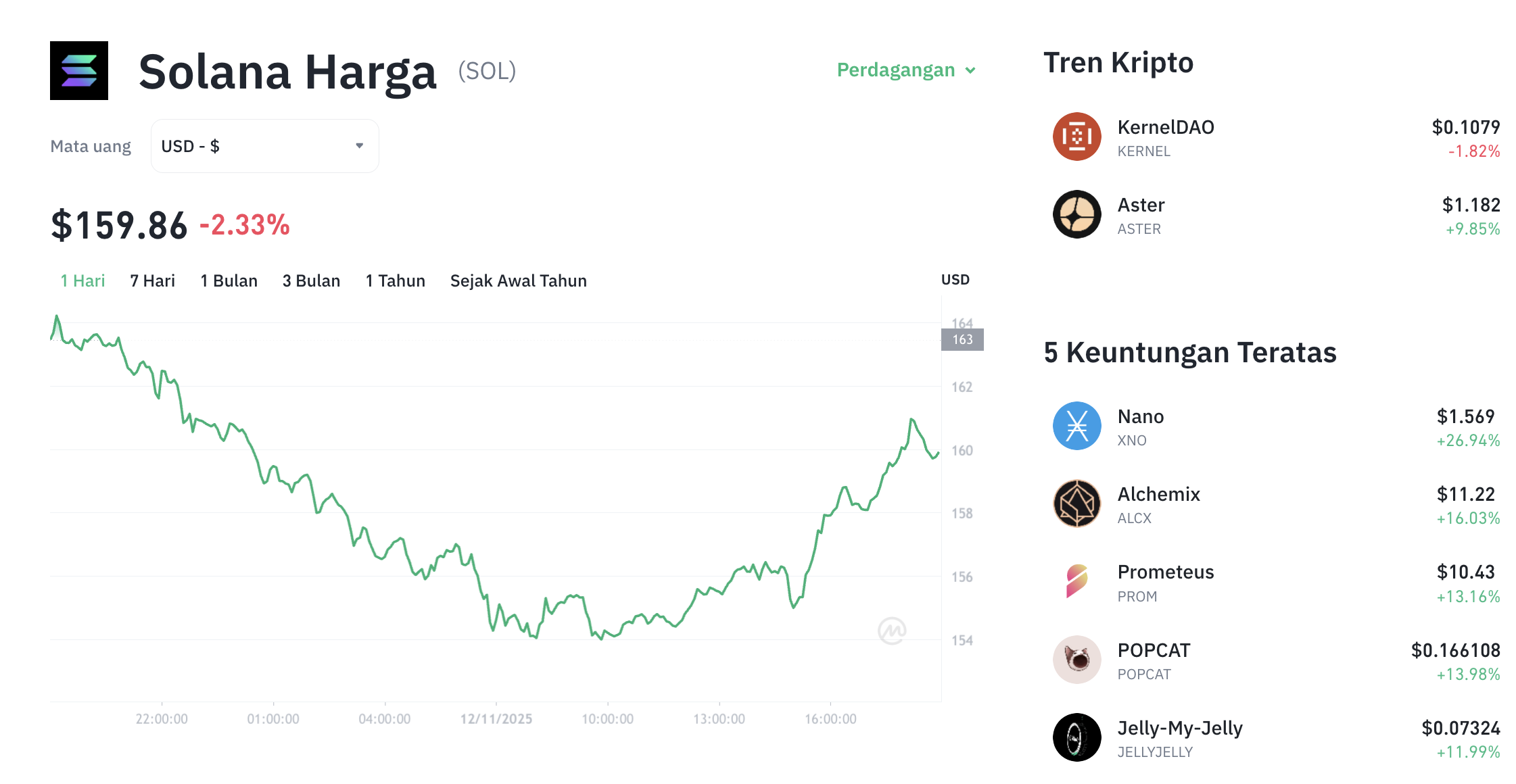Click the Solana price $159.86 display
The width and height of the screenshot is (1516, 784).
coord(119,225)
